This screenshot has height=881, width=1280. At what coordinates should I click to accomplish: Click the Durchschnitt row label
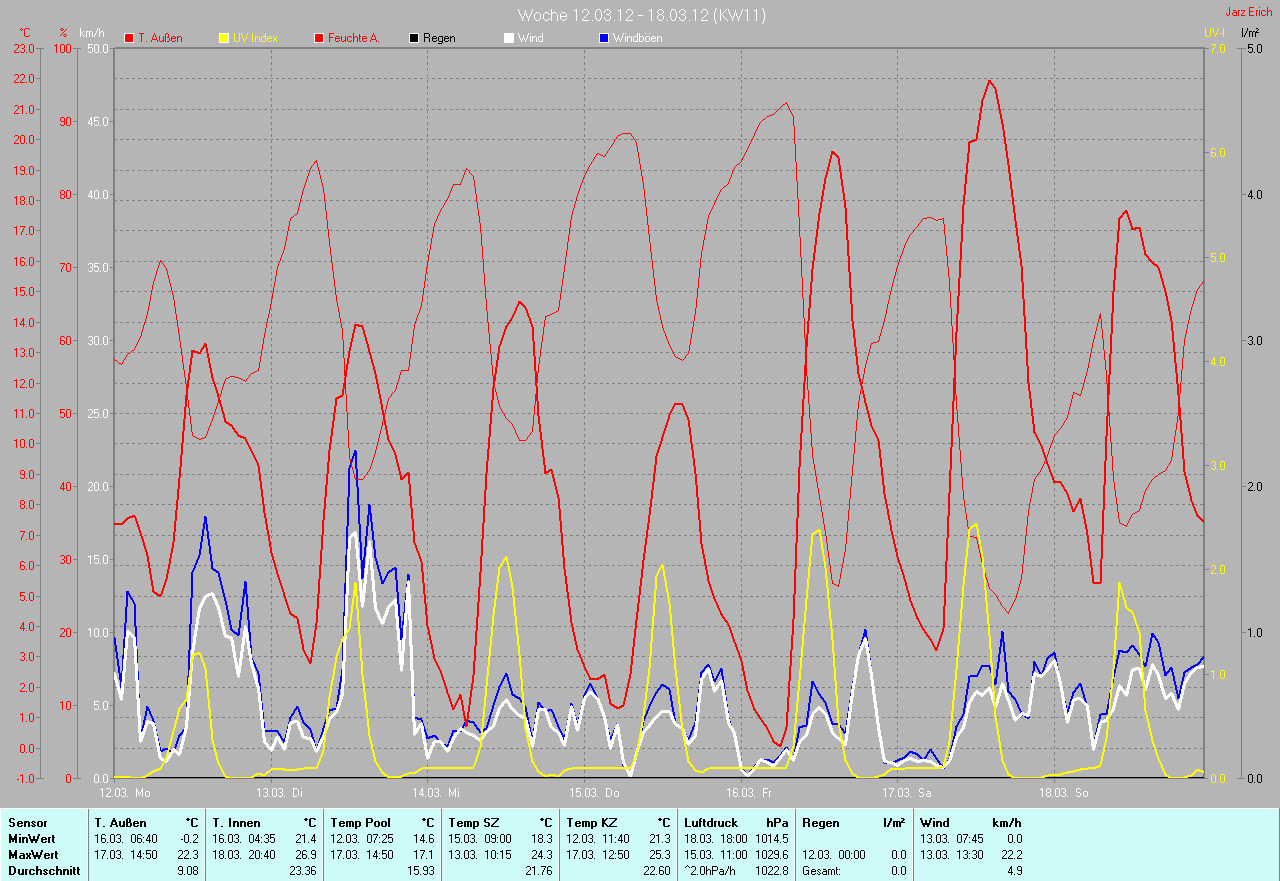point(43,871)
